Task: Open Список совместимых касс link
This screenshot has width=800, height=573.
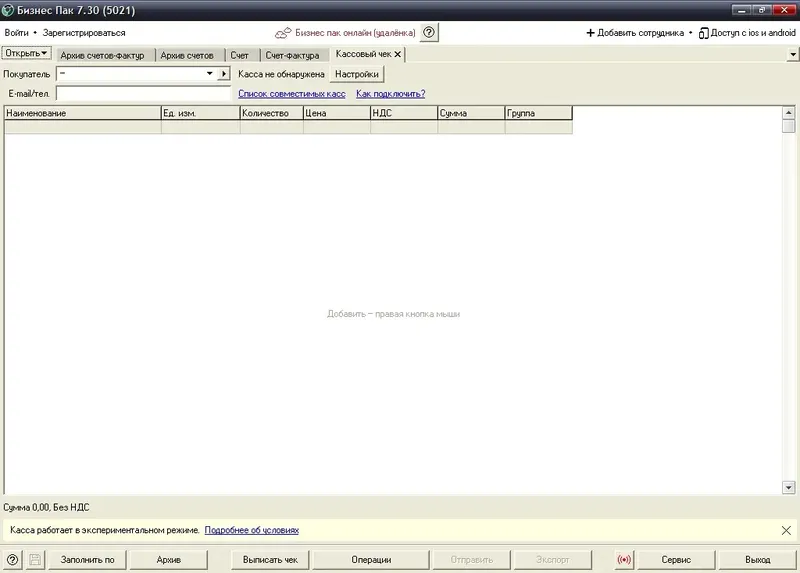Action: [x=292, y=94]
